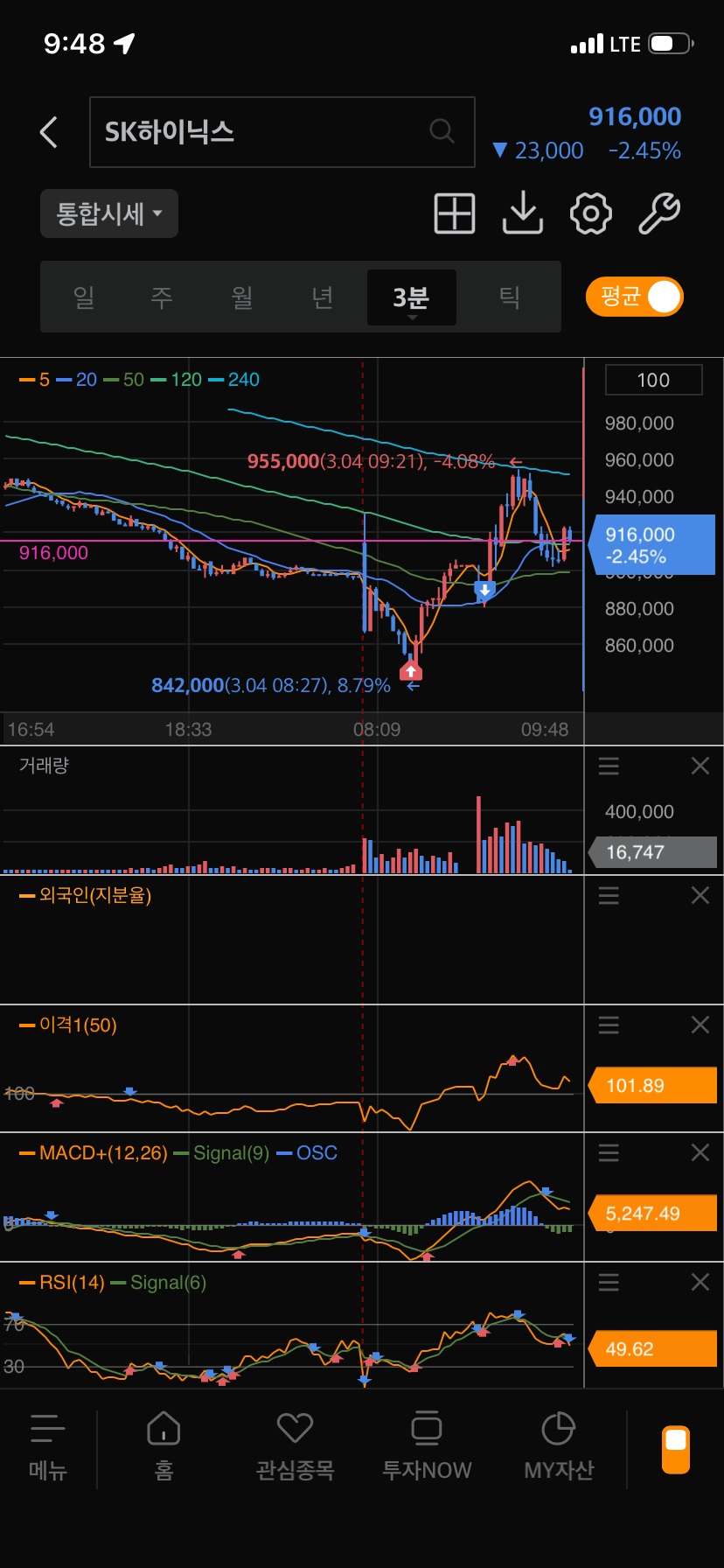Select the 틱 period tab
The image size is (724, 1568).
click(509, 297)
